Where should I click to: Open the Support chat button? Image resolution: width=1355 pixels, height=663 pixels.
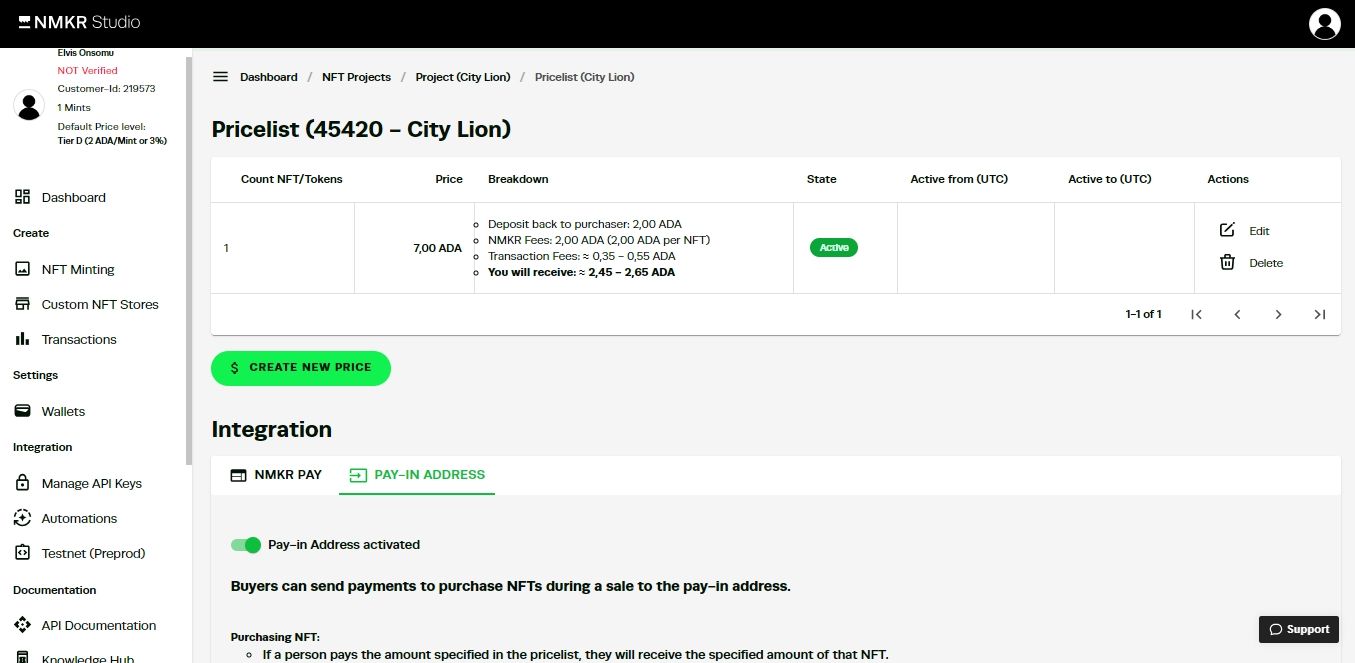(1298, 629)
